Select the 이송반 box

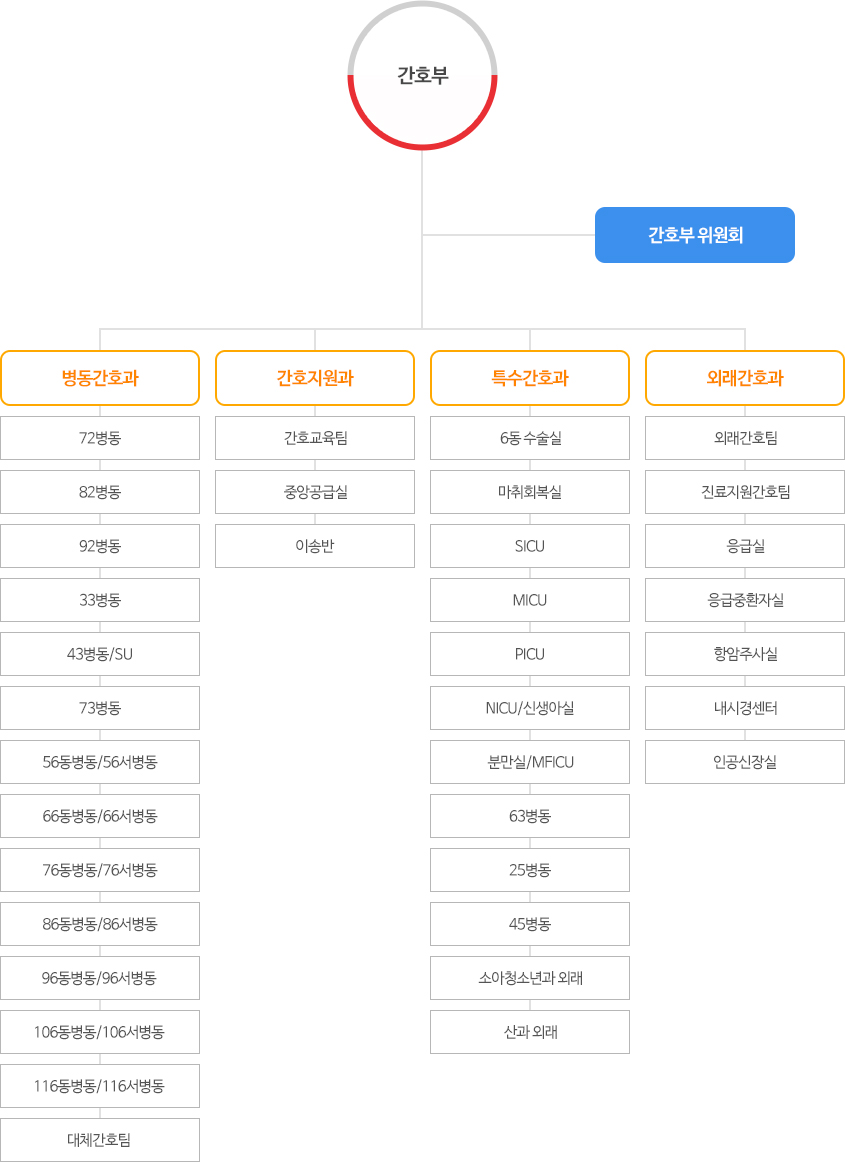(x=315, y=546)
